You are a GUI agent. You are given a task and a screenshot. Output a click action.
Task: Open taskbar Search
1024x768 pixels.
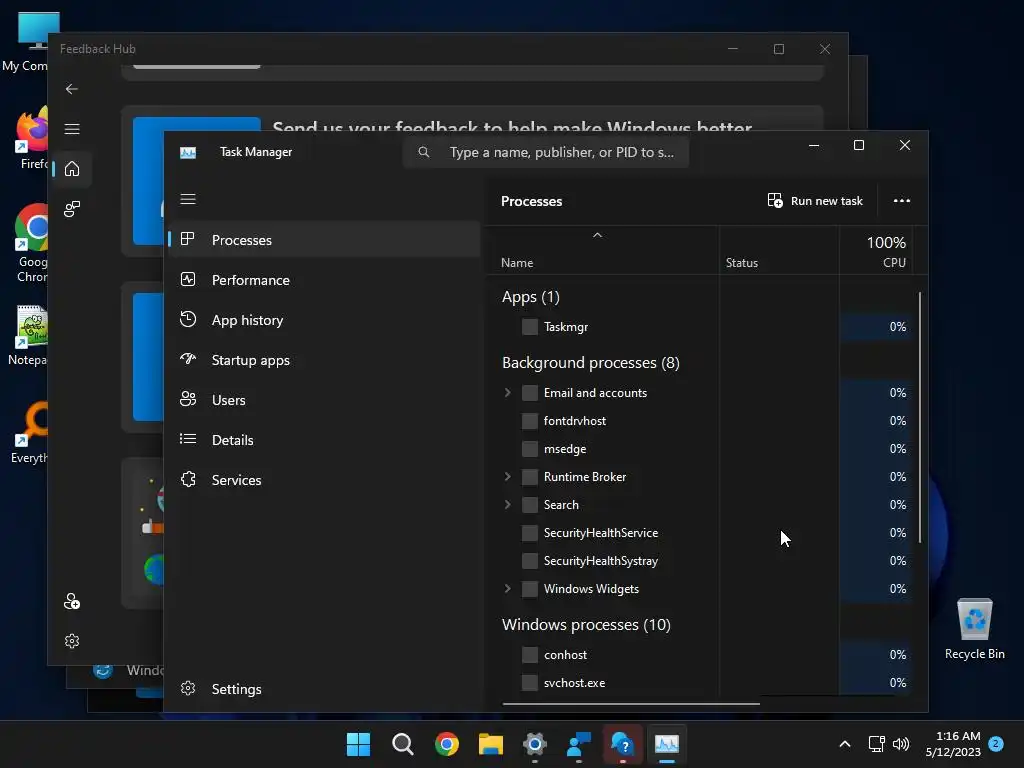tap(402, 744)
